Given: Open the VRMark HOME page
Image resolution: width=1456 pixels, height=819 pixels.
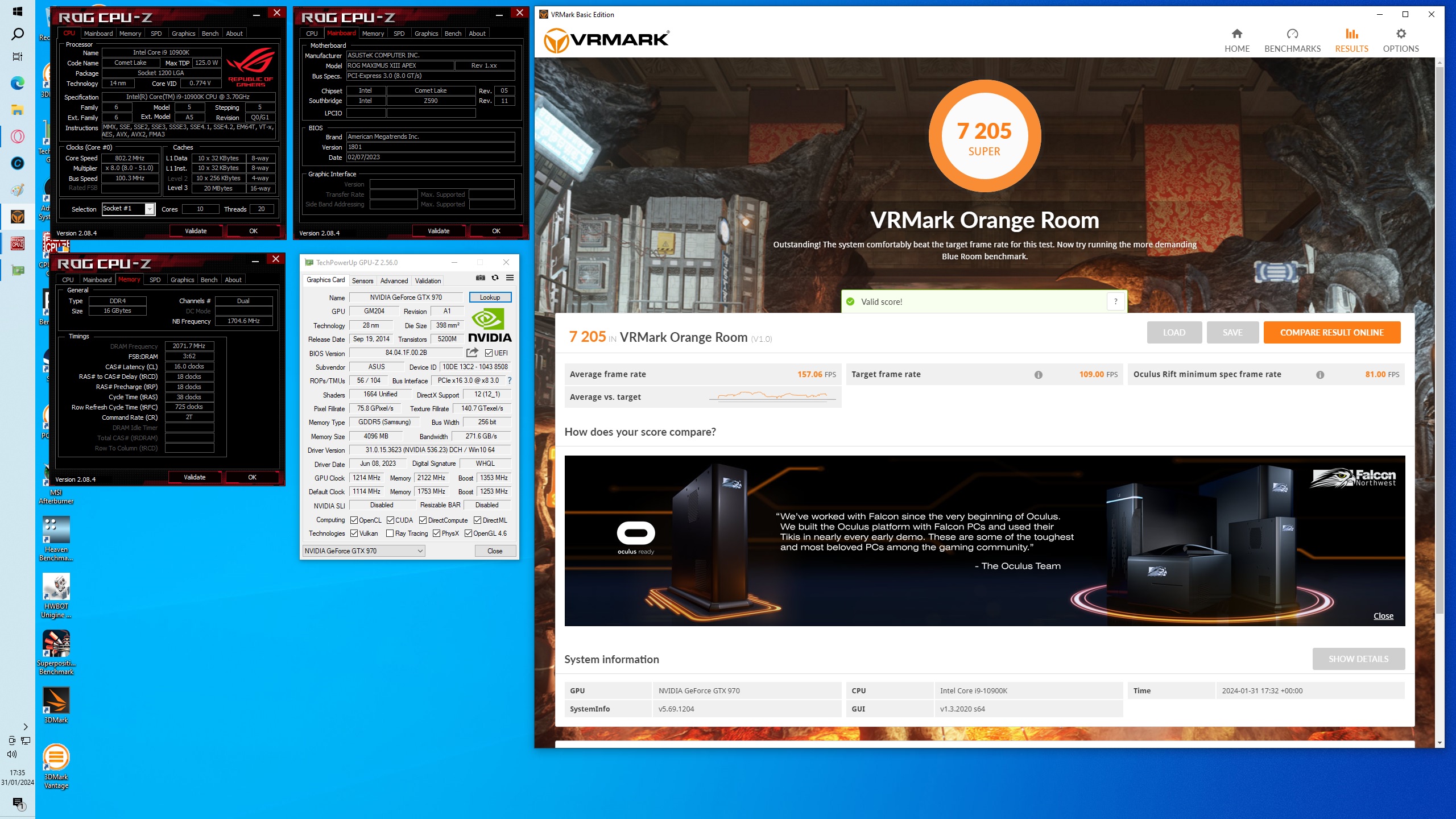Looking at the screenshot, I should (x=1237, y=41).
